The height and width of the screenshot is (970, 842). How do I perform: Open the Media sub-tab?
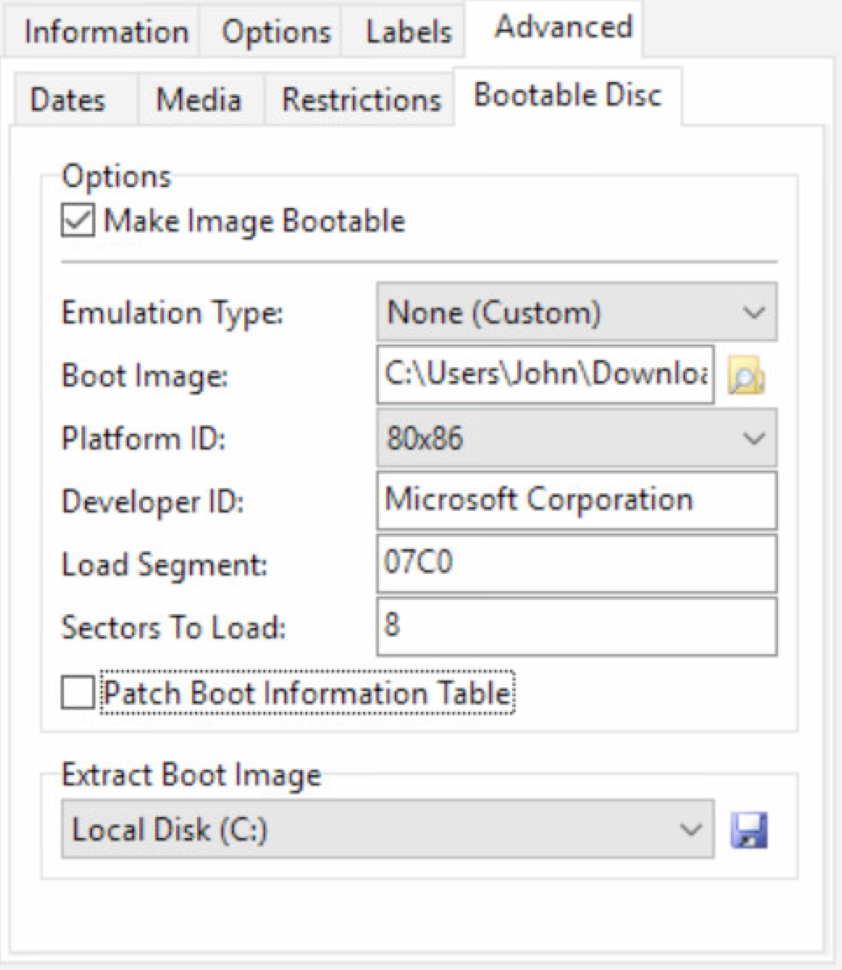[x=199, y=100]
